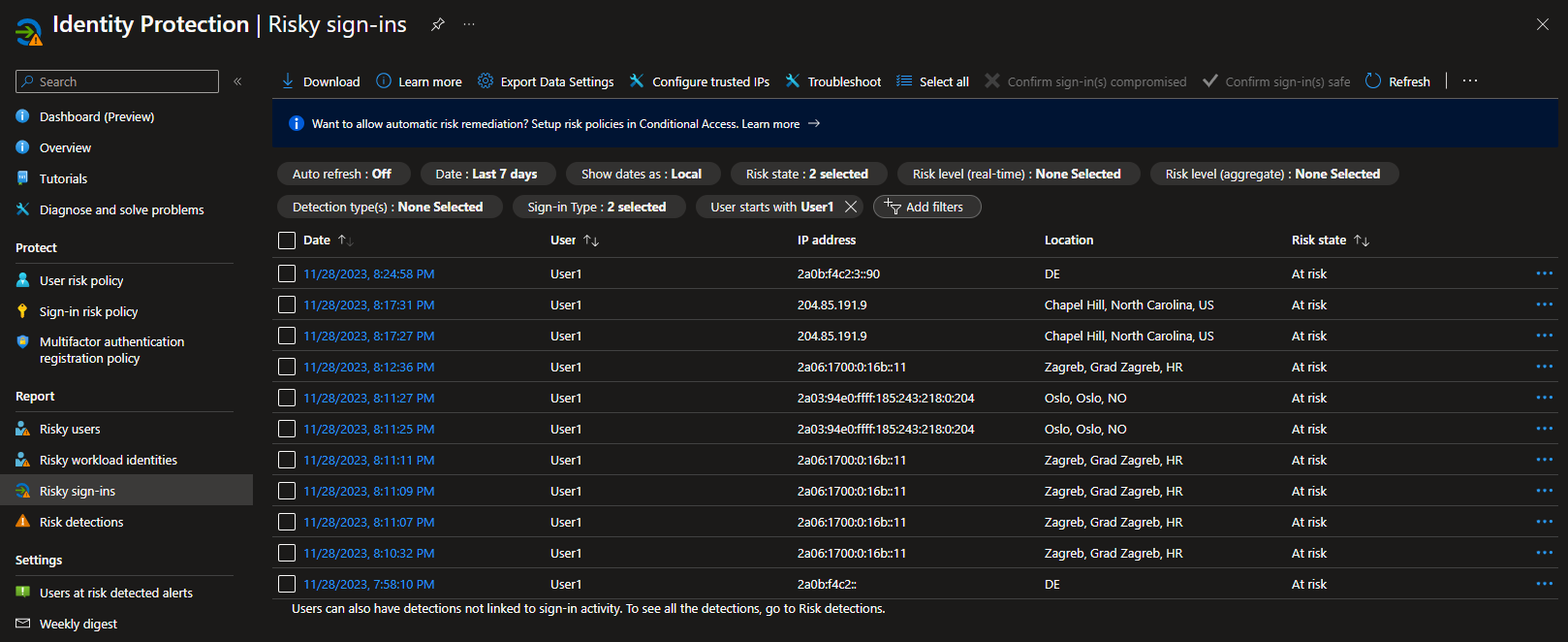Open the Diagnose and solve problems wrench icon
1568x642 pixels.
(x=23, y=209)
